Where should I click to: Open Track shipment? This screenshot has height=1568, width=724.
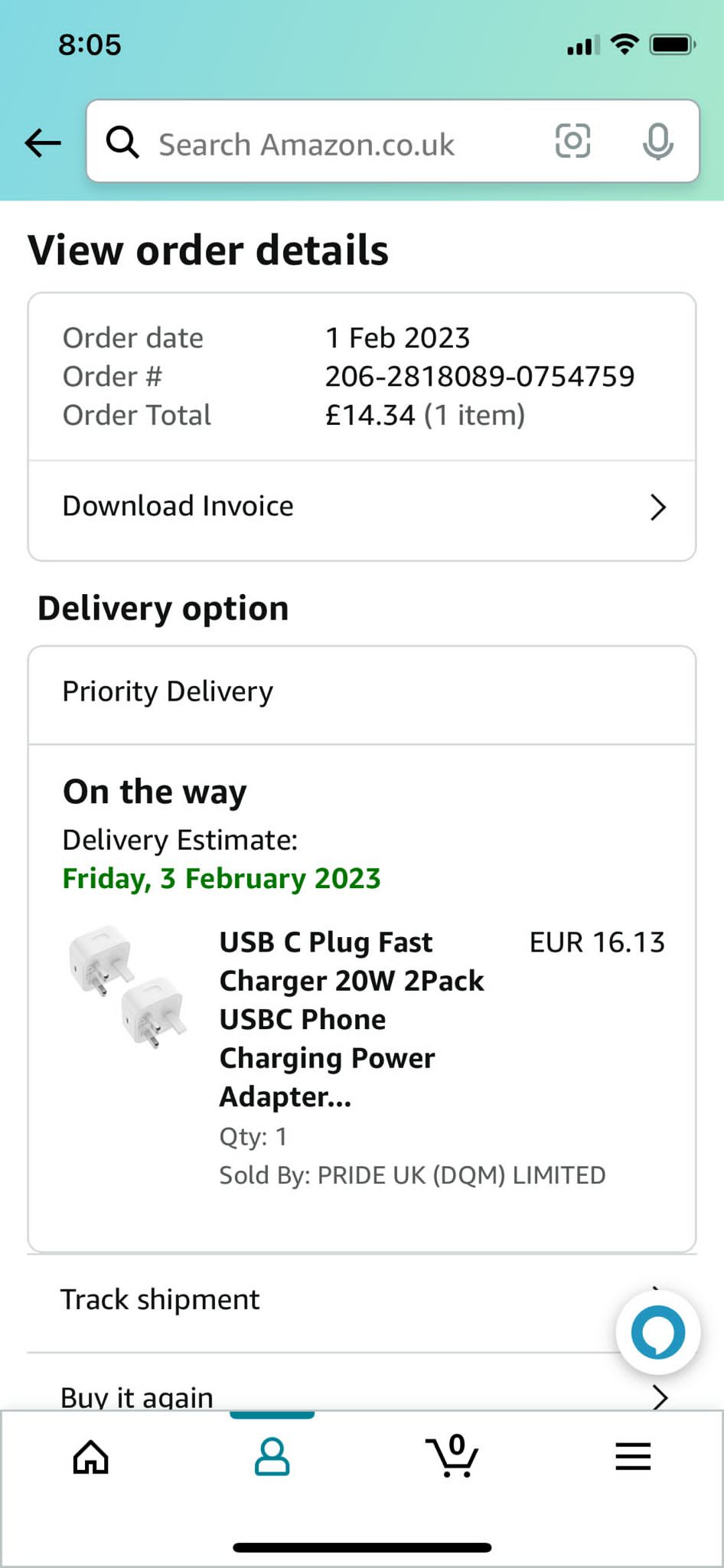tap(306, 1300)
